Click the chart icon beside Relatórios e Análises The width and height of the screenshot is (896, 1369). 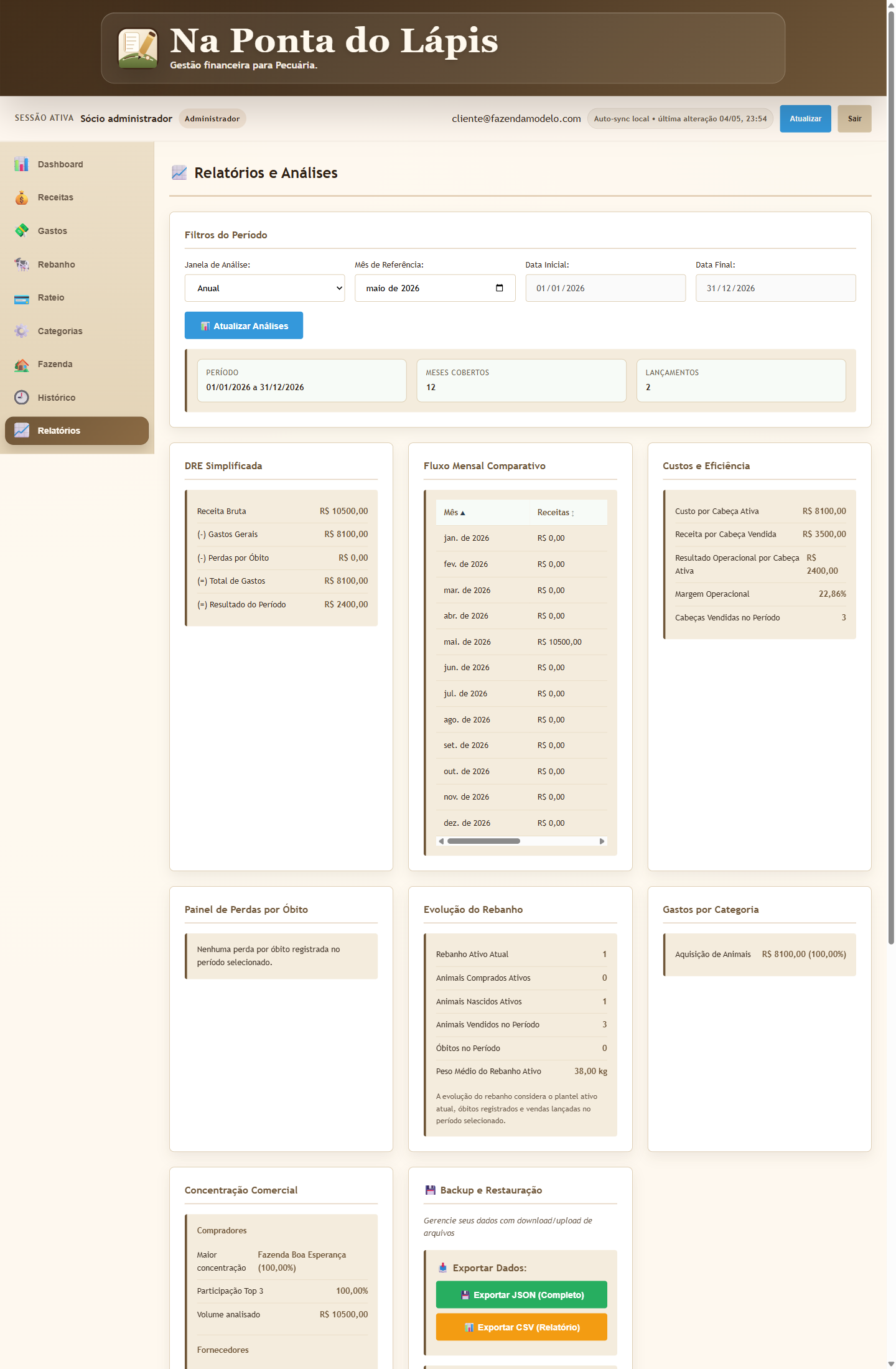179,173
